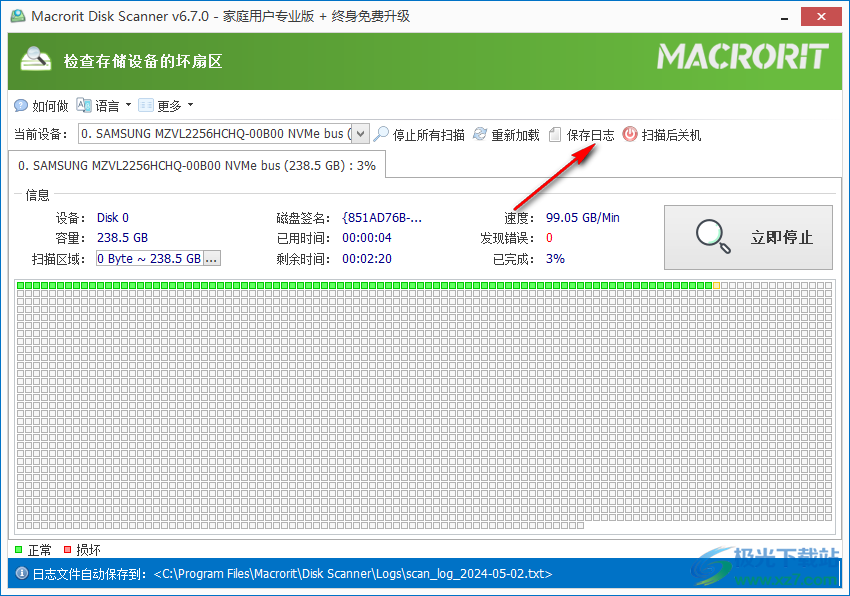The height and width of the screenshot is (596, 850).
Task: Toggle the 损坏 legend indicator
Action: [x=69, y=549]
